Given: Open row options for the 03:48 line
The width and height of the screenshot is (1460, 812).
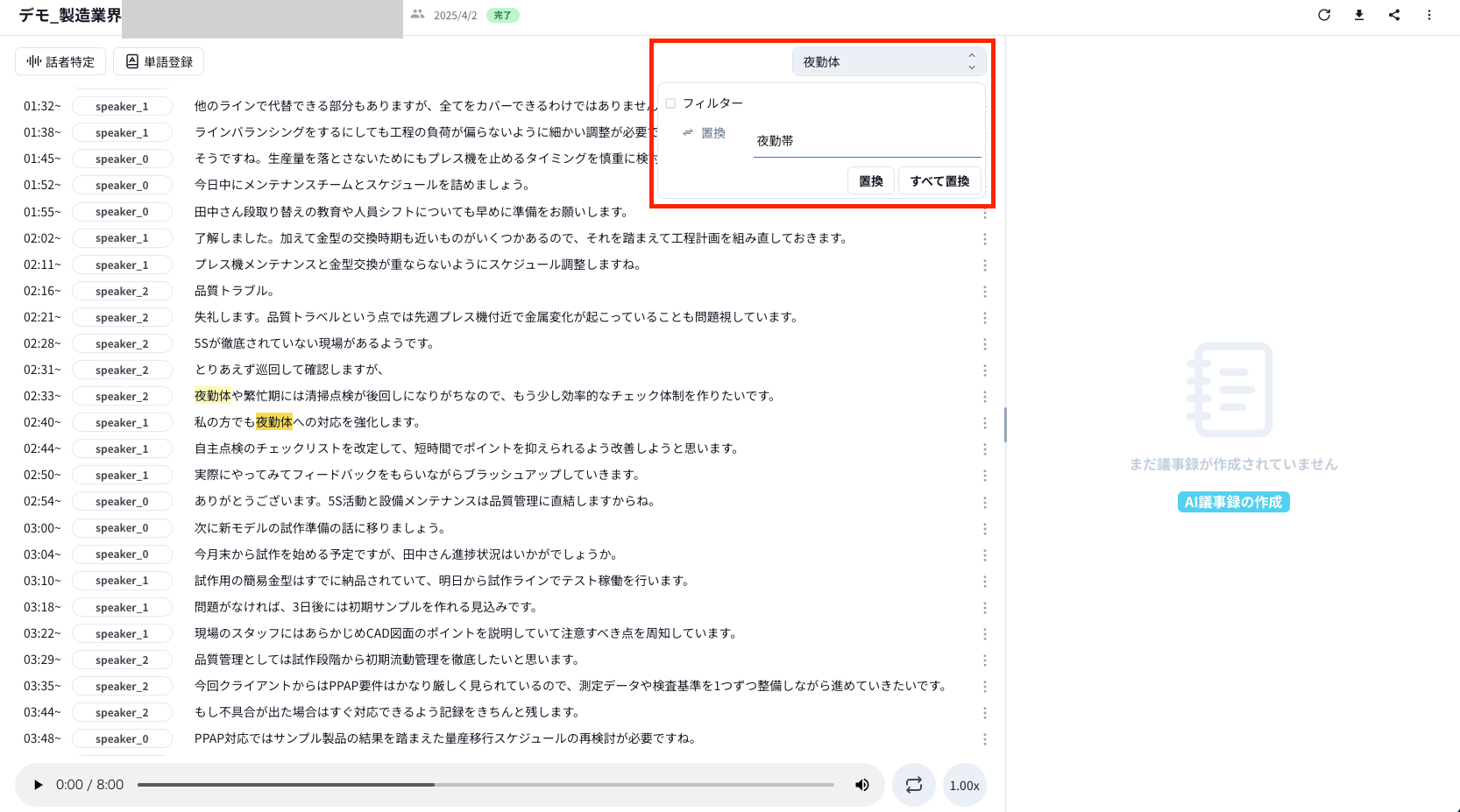Looking at the screenshot, I should click(985, 739).
